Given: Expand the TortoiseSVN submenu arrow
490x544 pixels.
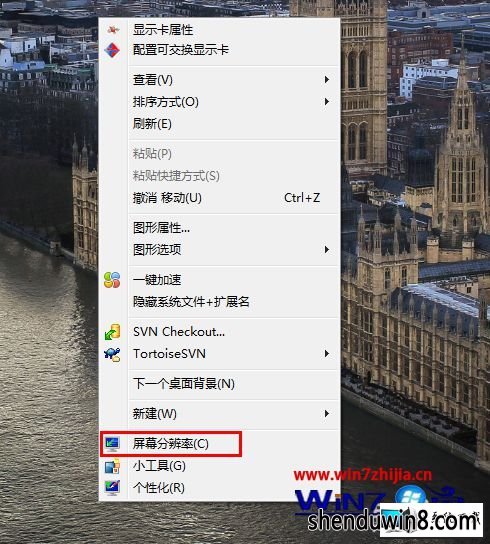Looking at the screenshot, I should [x=327, y=354].
